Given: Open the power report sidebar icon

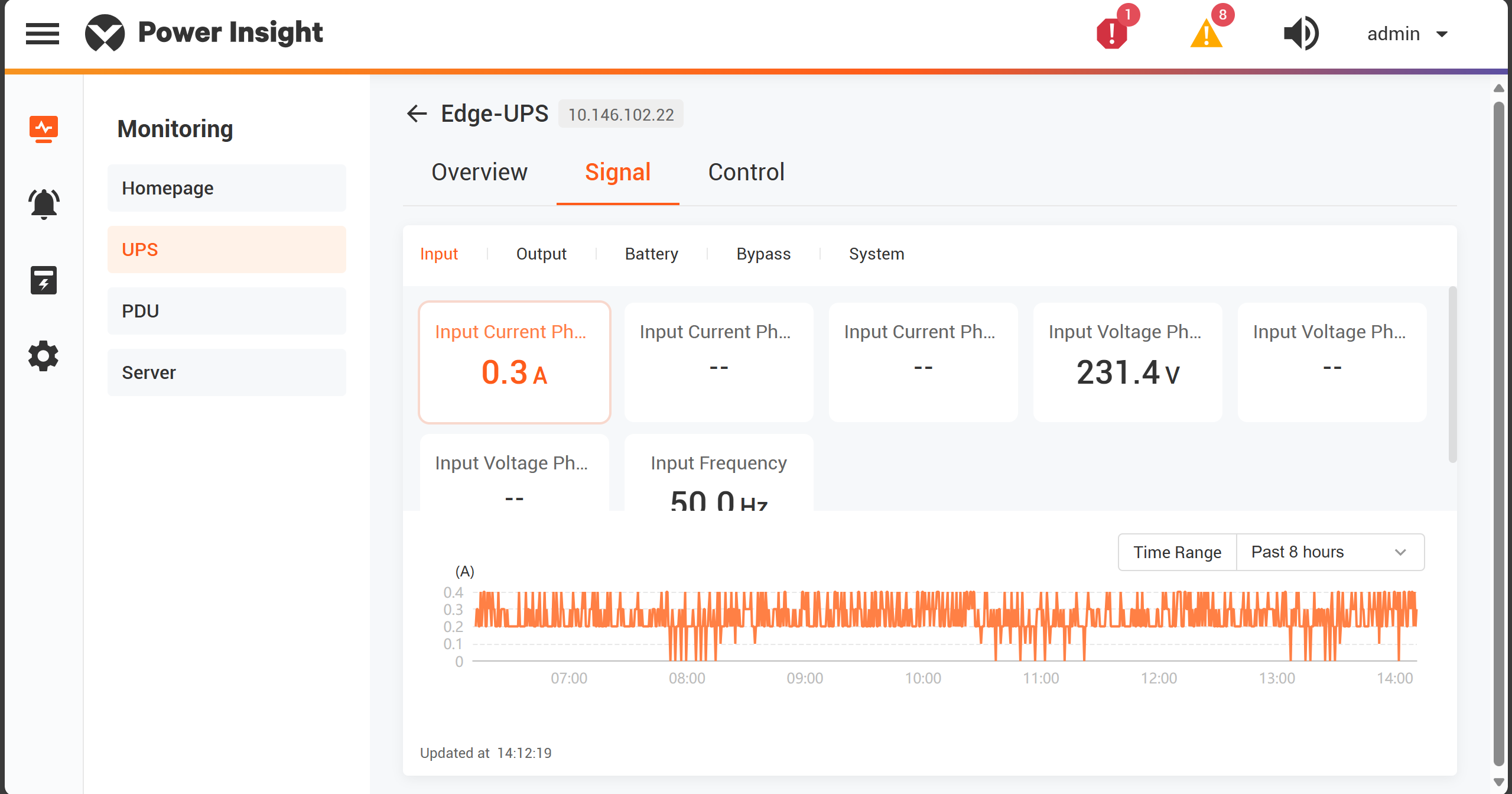Looking at the screenshot, I should 44,280.
